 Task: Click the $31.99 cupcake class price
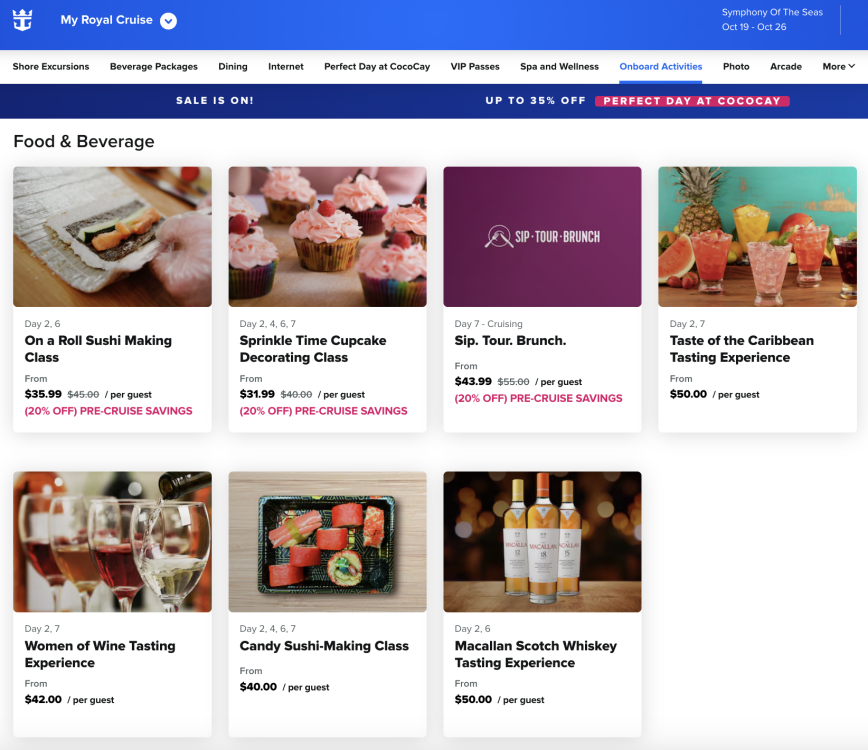coord(257,394)
